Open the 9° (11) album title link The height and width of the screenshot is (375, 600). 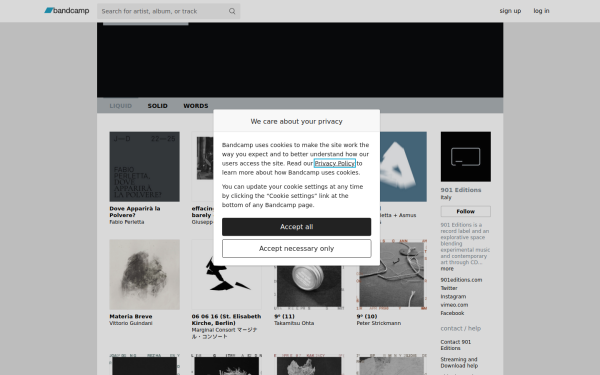coord(284,316)
